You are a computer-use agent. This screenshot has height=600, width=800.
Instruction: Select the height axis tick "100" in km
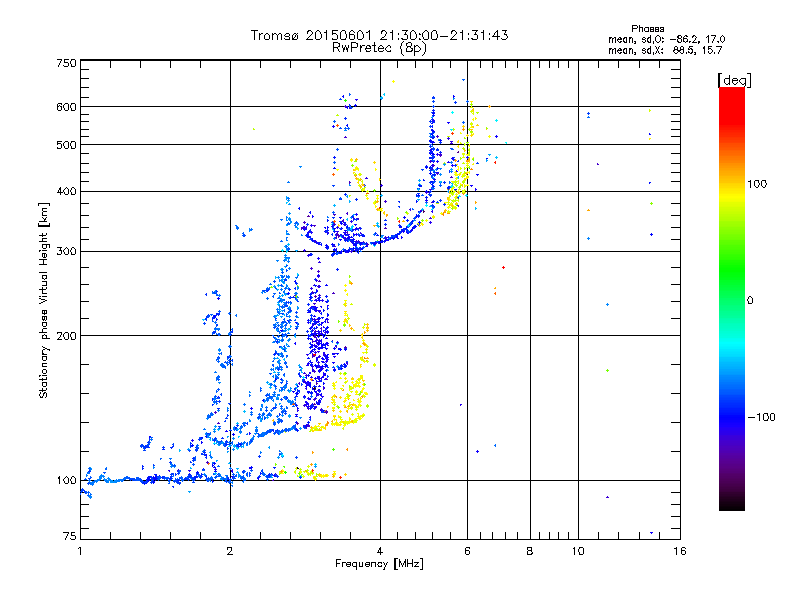coord(66,481)
